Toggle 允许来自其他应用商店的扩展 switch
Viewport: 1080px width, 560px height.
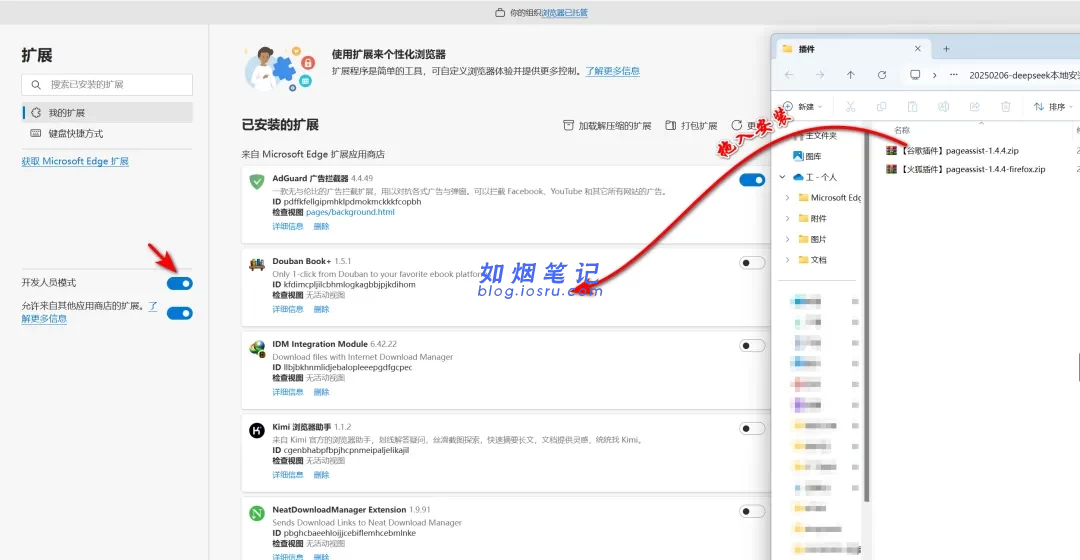coord(180,313)
